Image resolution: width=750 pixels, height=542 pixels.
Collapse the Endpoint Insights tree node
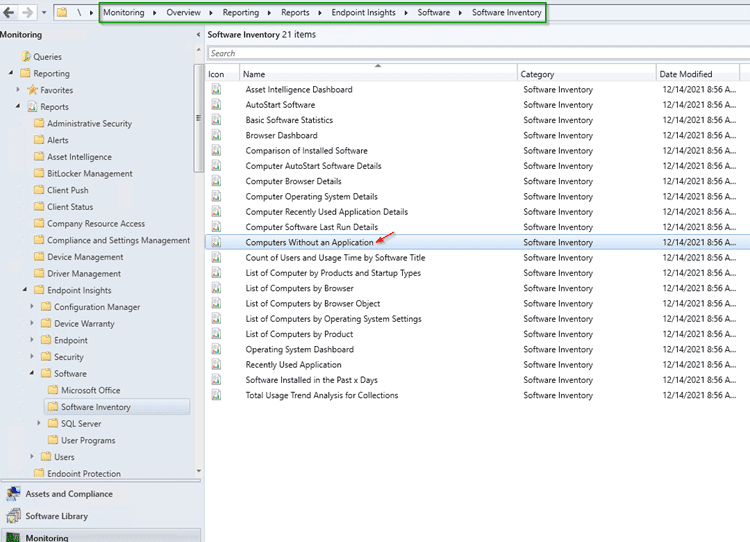pos(23,290)
